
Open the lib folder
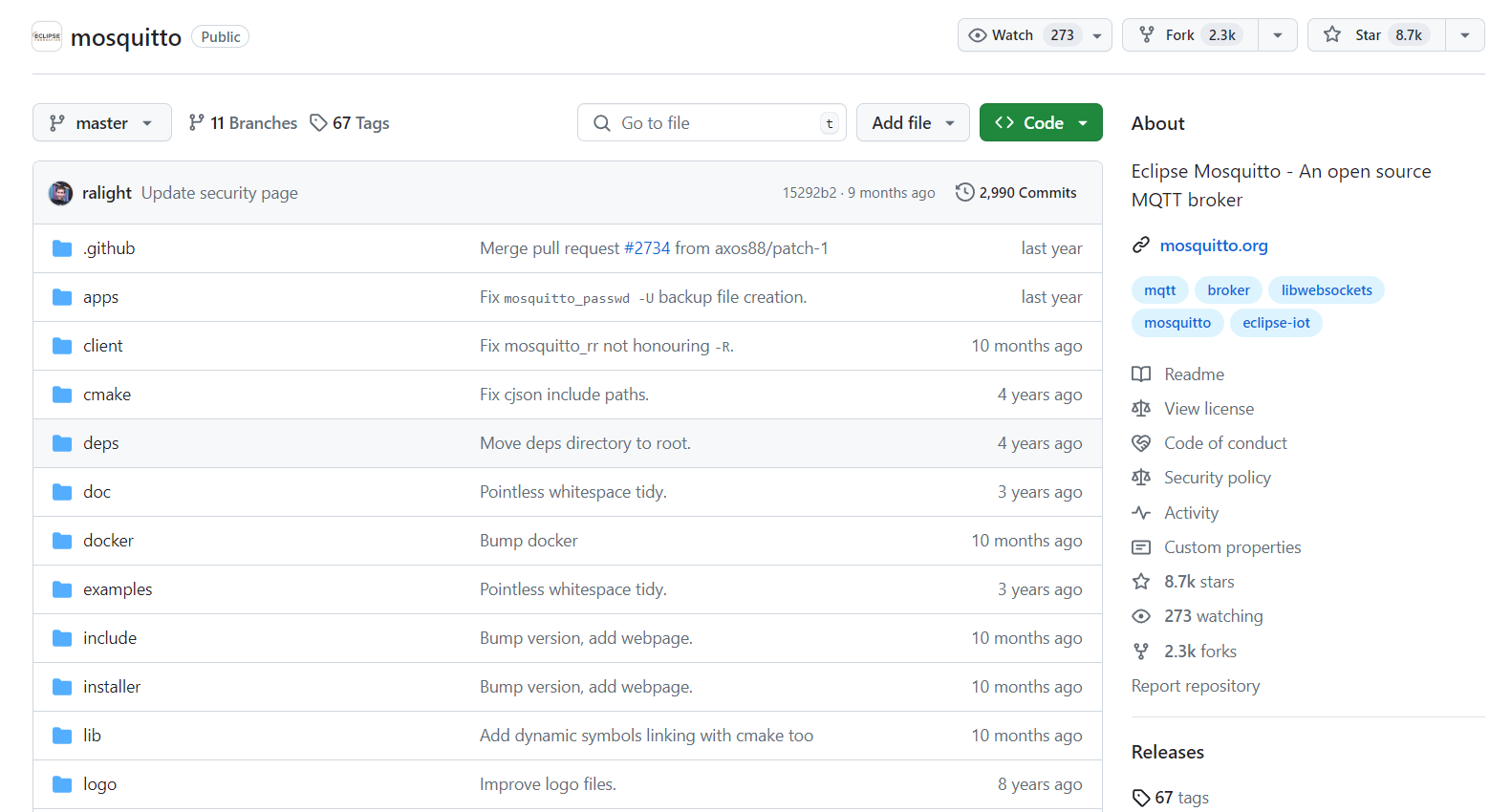[92, 736]
